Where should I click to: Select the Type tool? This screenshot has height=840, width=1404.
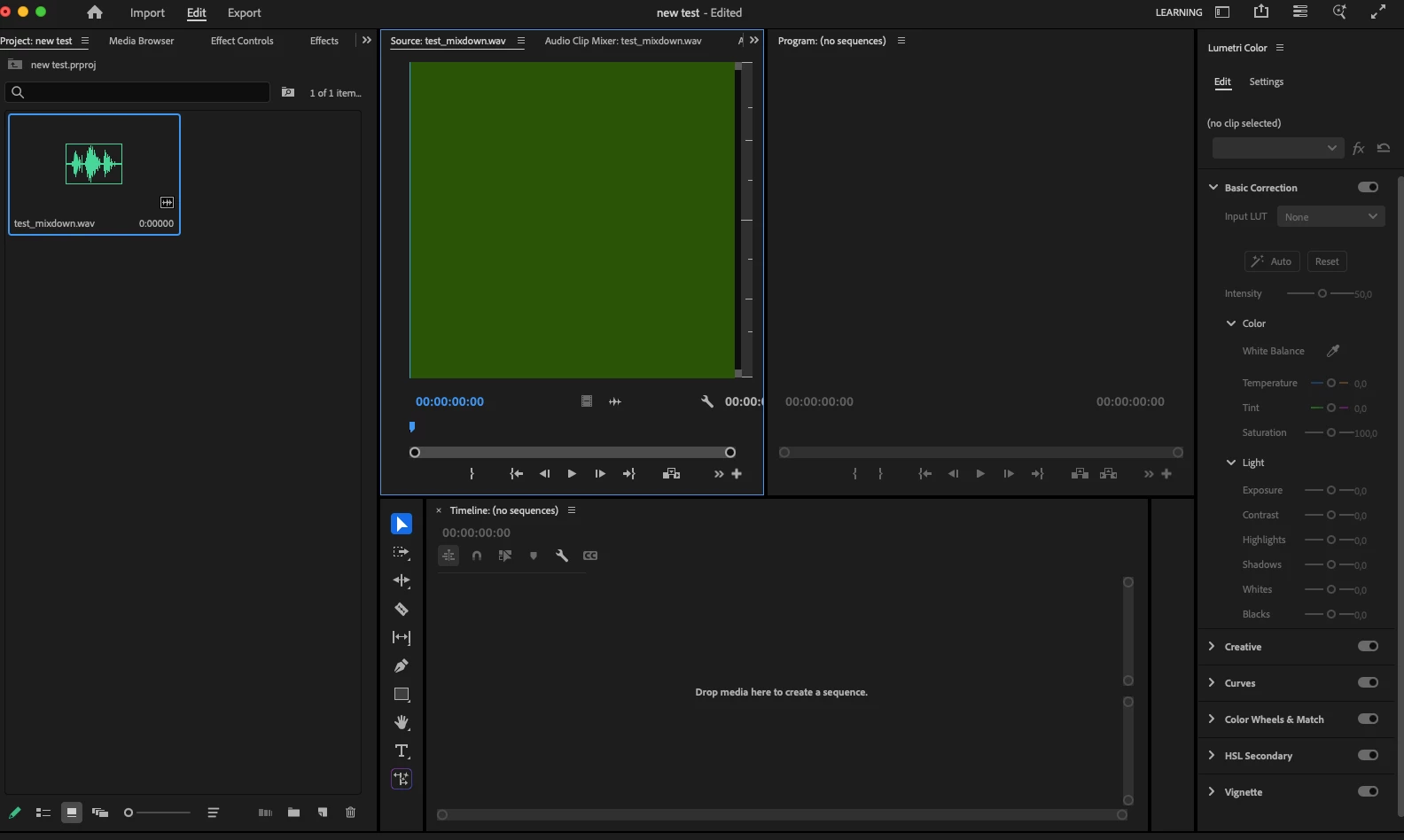click(402, 751)
